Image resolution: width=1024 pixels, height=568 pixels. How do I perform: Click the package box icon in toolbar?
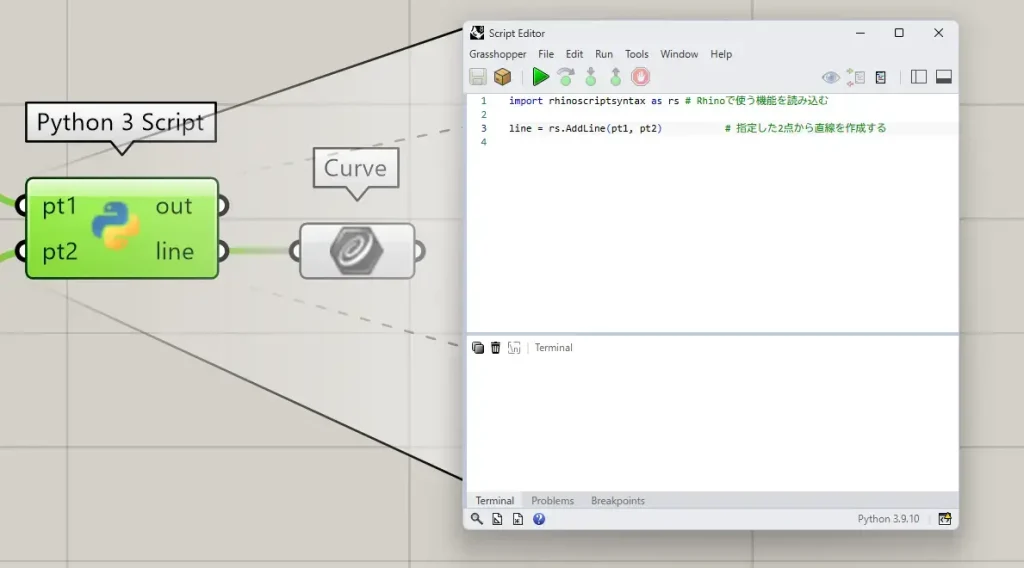(x=503, y=77)
